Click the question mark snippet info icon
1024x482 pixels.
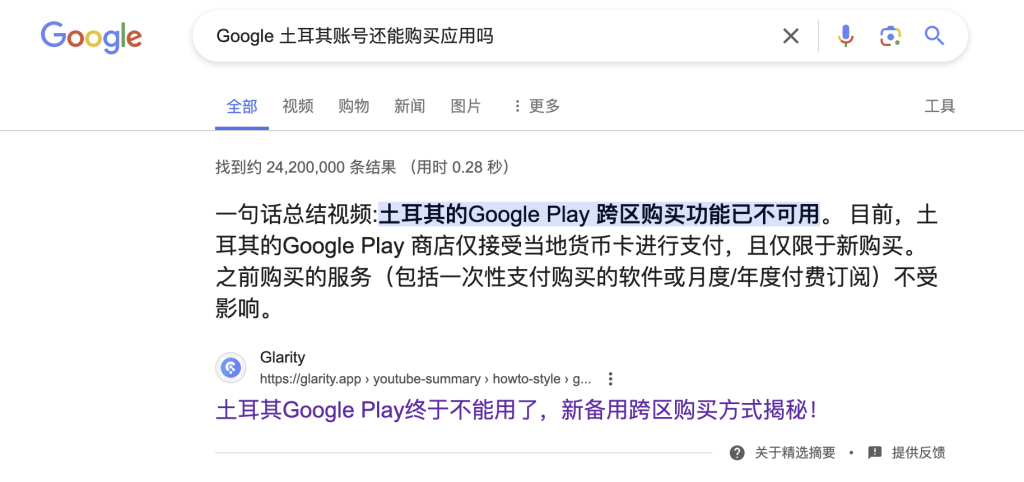coord(737,453)
